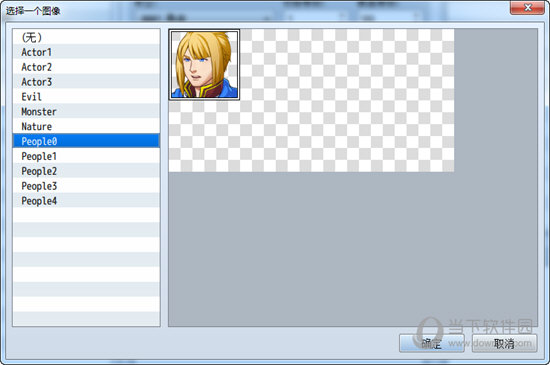Image resolution: width=550 pixels, height=365 pixels.
Task: Confirm with the 确定 button
Action: pyautogui.click(x=431, y=343)
